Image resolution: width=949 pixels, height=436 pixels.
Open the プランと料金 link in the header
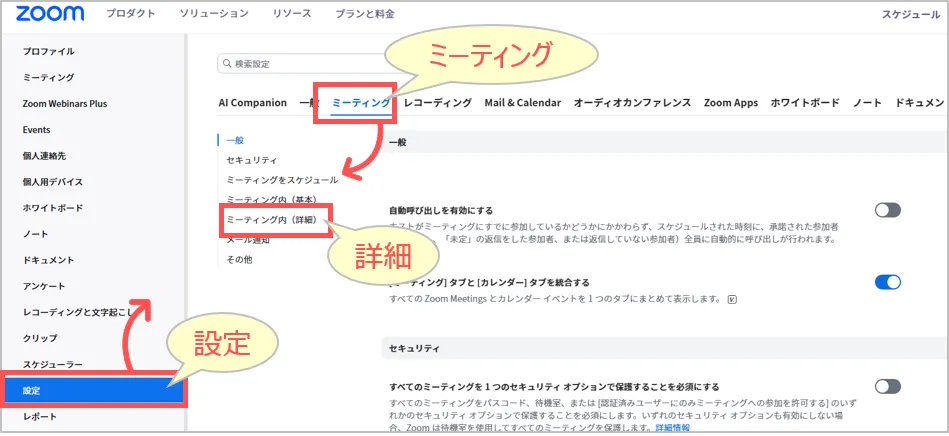[x=366, y=14]
